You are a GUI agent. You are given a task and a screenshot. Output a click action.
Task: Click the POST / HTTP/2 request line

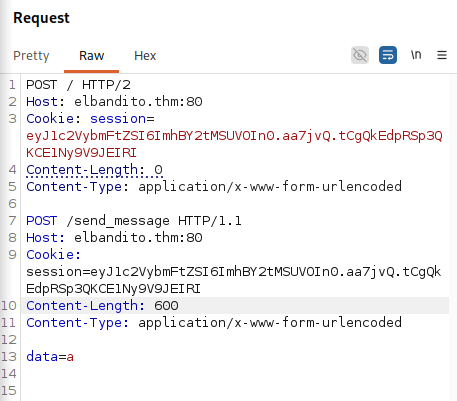[78, 85]
